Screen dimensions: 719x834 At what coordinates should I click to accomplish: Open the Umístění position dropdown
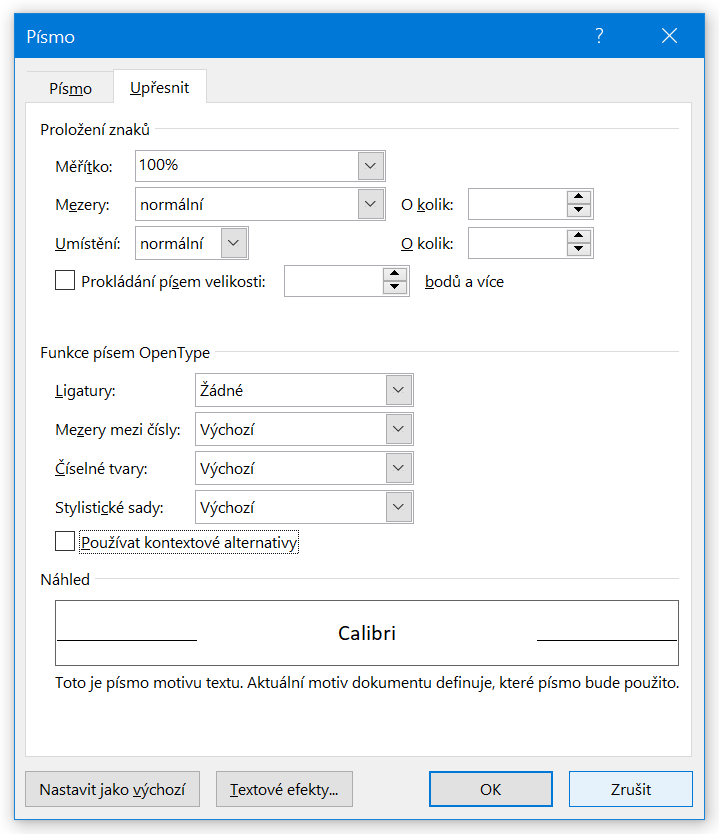point(234,243)
